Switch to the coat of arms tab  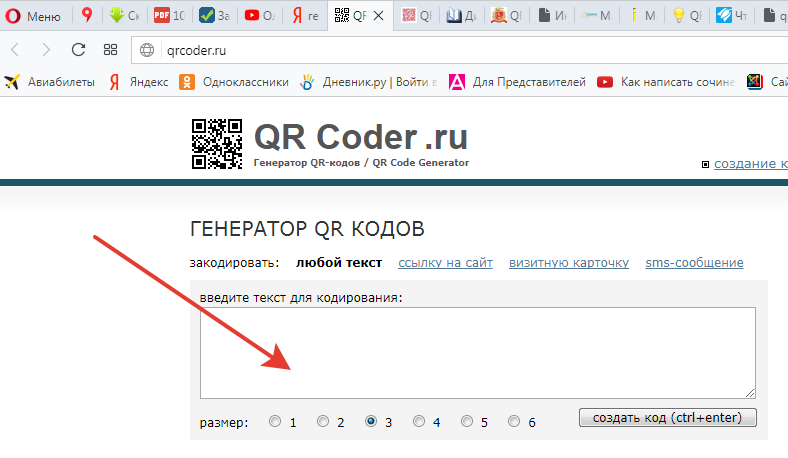pyautogui.click(x=506, y=16)
